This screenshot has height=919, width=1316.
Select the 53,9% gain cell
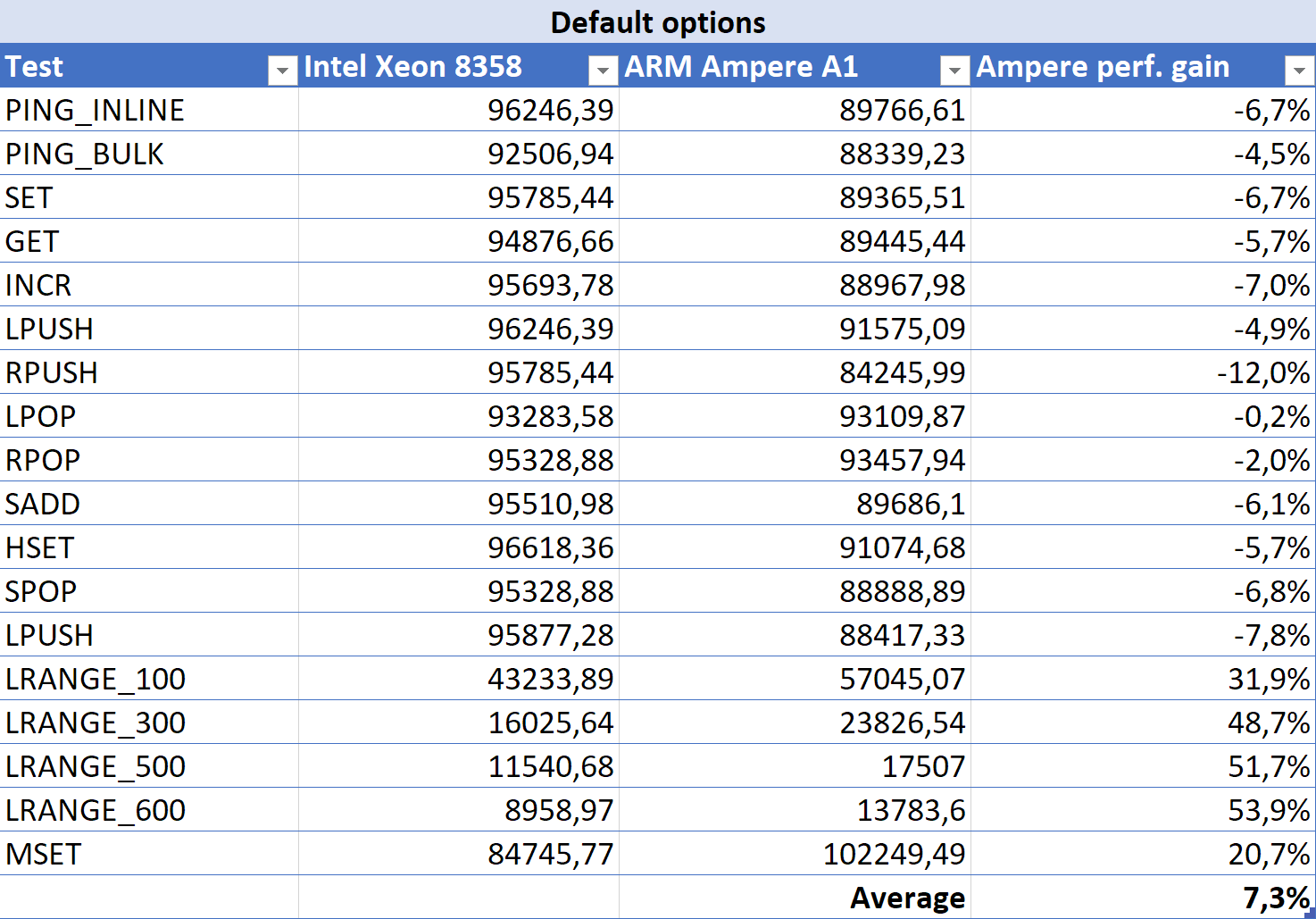tap(1143, 810)
